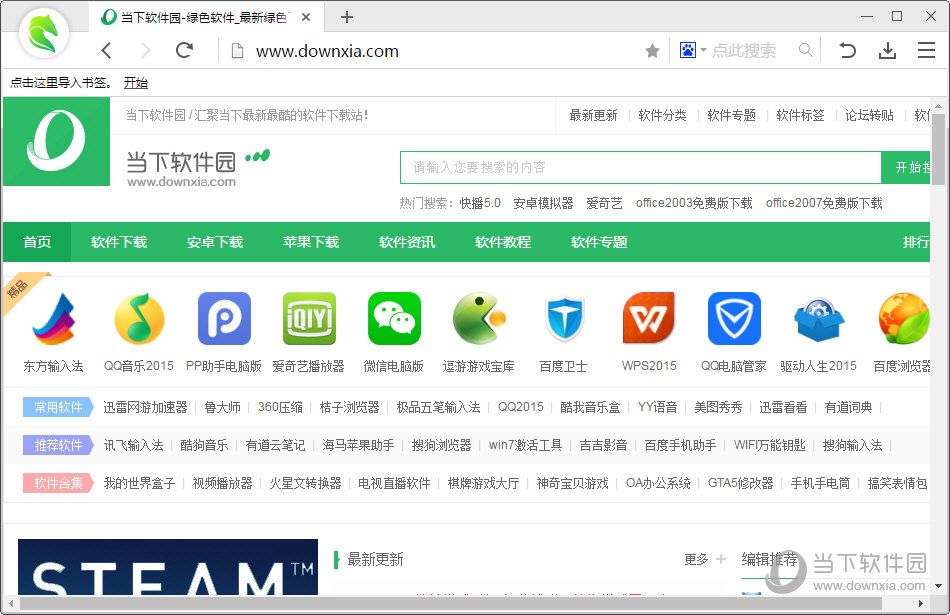This screenshot has height=615, width=950.
Task: Open the win7激活工具 link
Action: click(525, 445)
